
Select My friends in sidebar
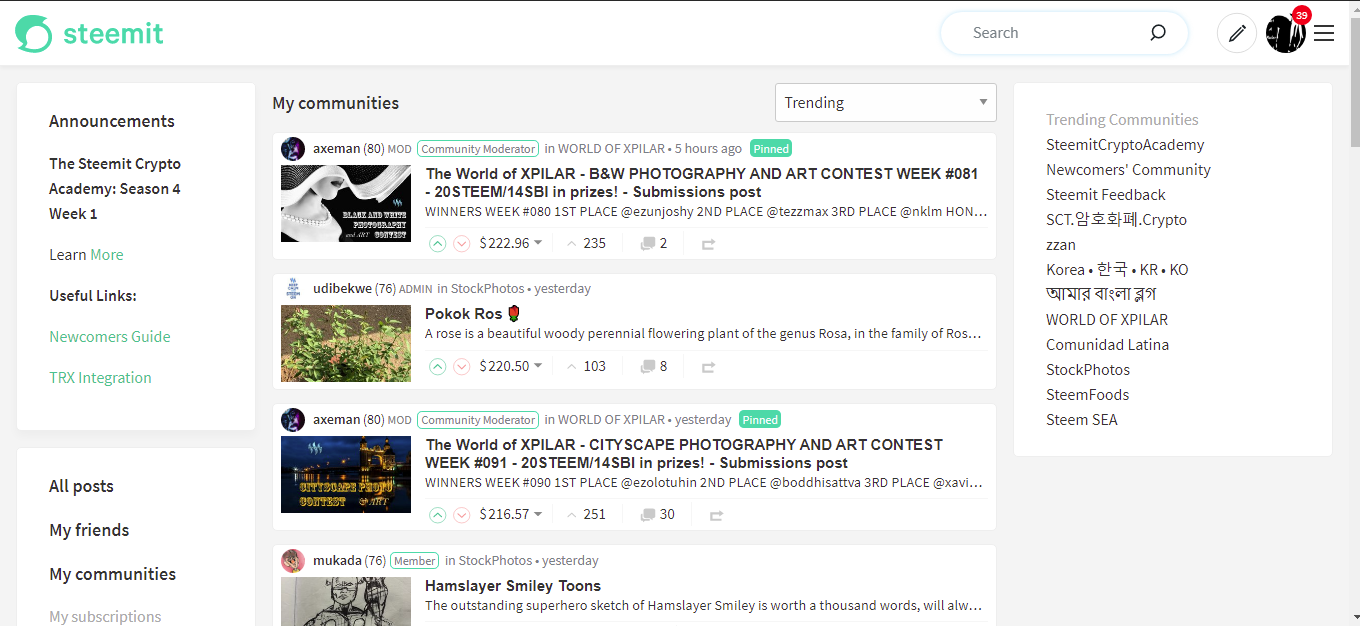click(x=89, y=530)
